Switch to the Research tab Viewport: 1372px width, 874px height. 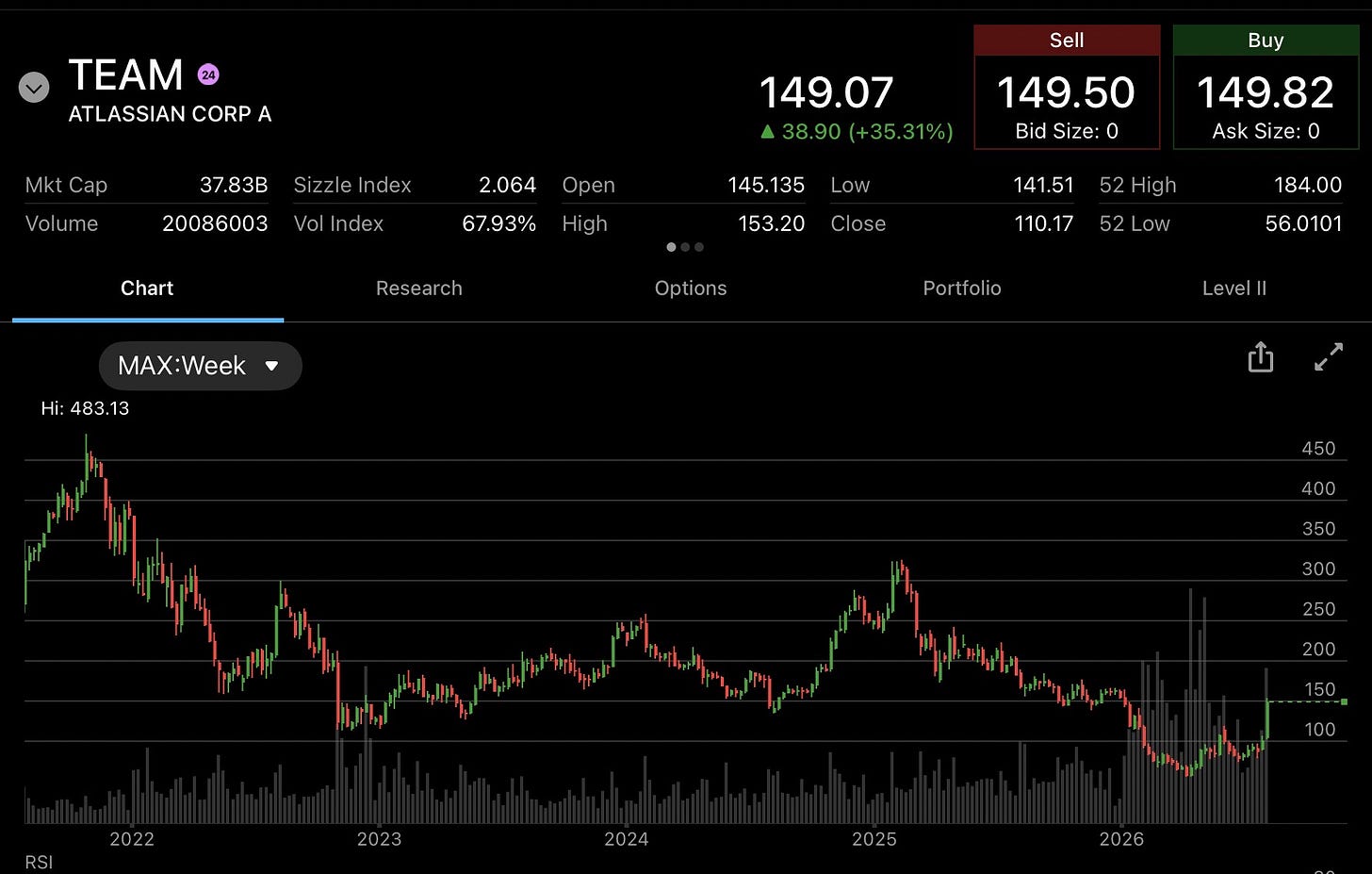419,289
